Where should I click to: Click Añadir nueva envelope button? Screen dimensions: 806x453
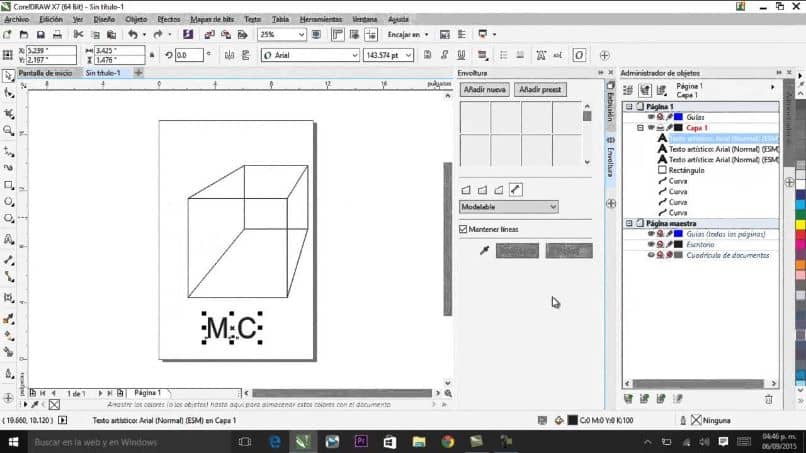click(x=485, y=89)
